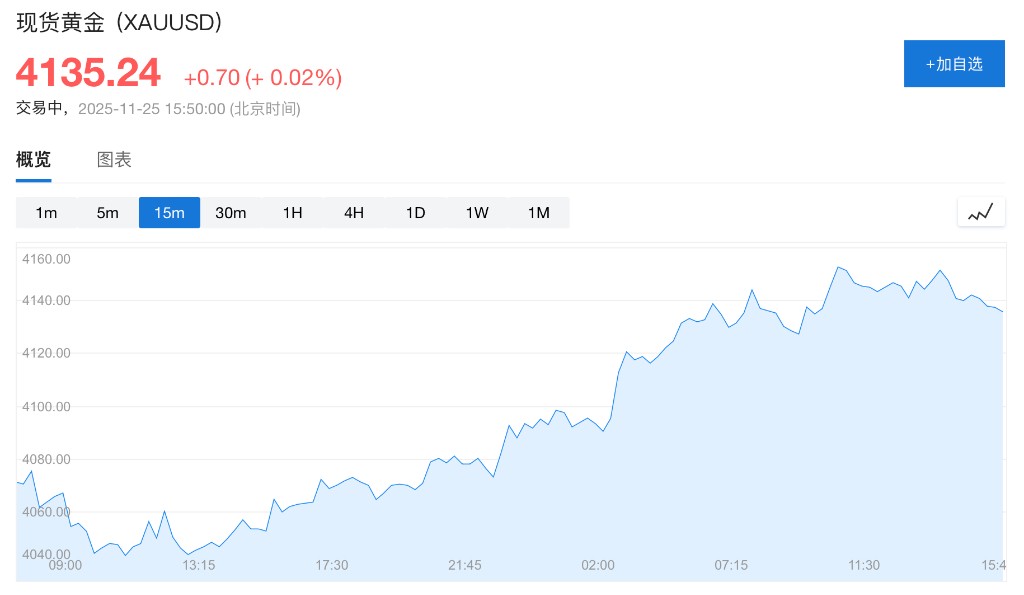Select the 1m interval
Viewport: 1024px width, 595px height.
(x=46, y=212)
